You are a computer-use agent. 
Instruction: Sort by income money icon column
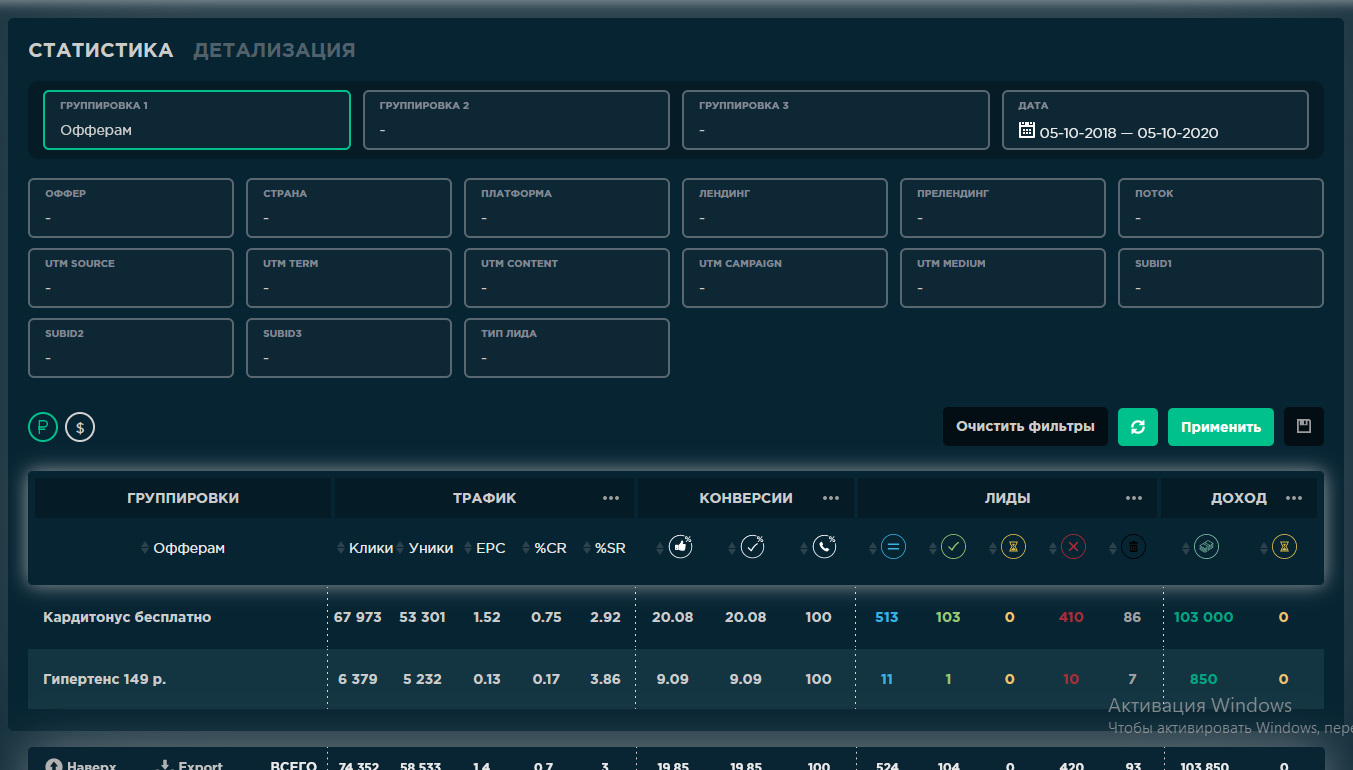pos(1206,547)
